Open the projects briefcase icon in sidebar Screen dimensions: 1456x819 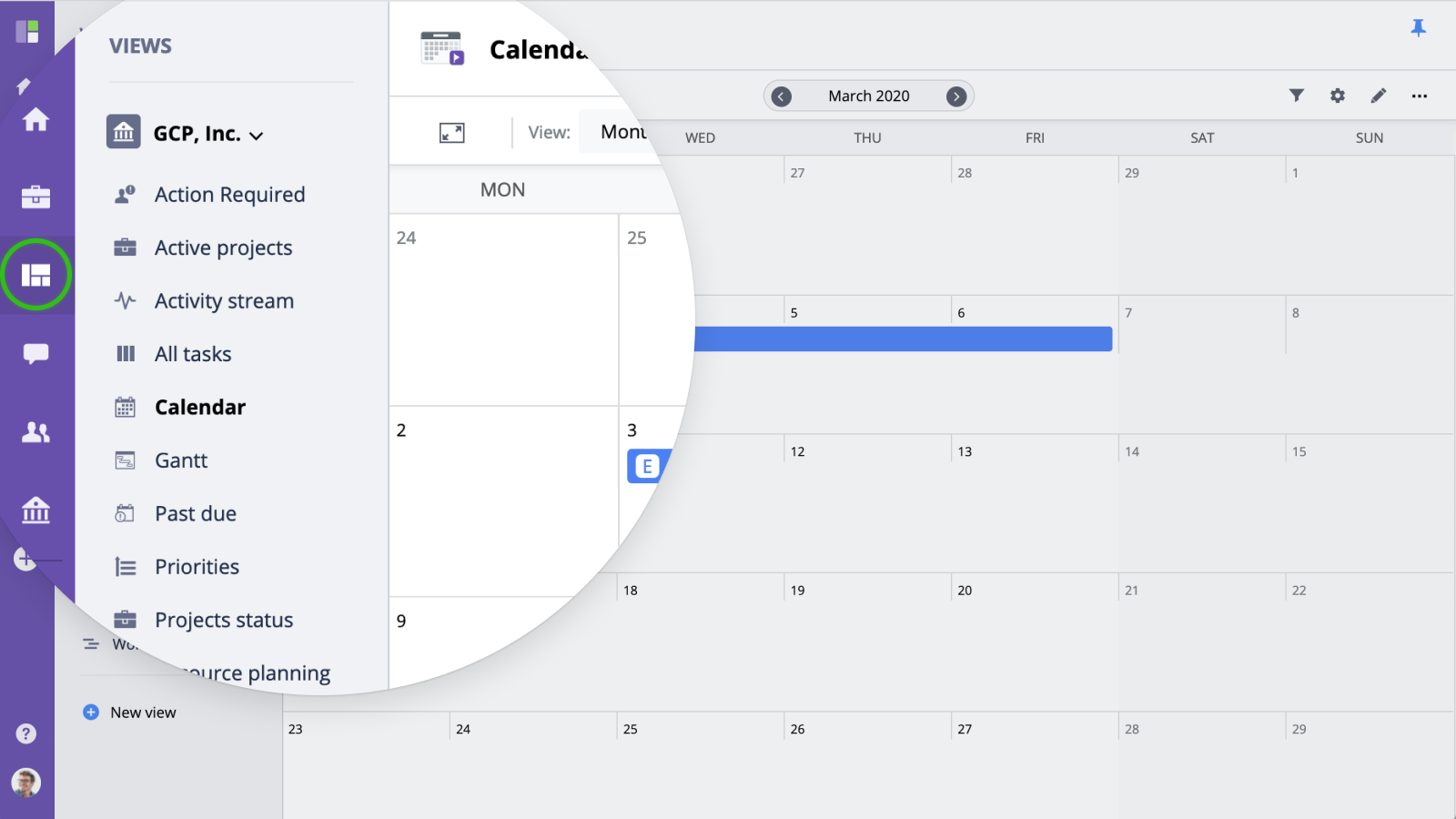tap(35, 197)
